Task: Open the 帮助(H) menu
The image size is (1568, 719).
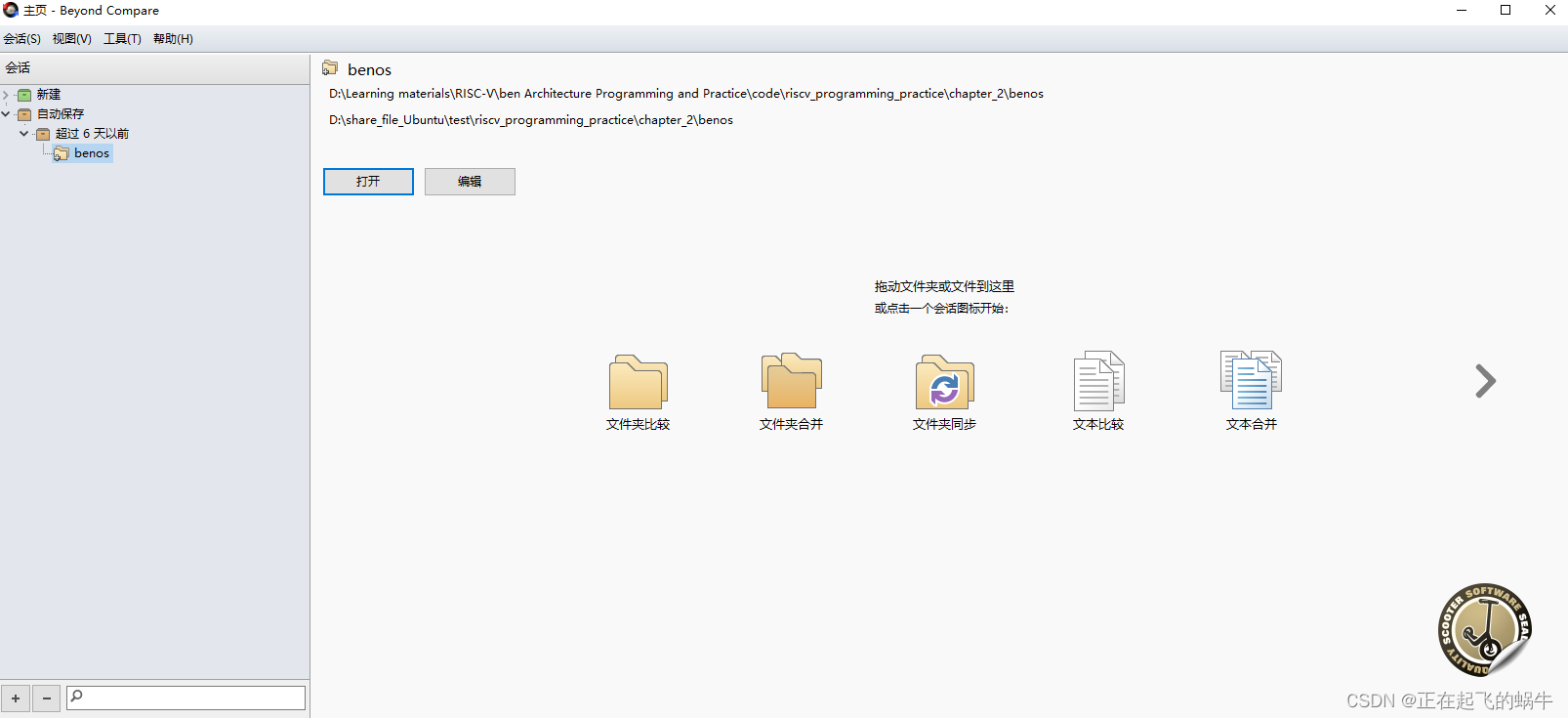Action: point(173,39)
